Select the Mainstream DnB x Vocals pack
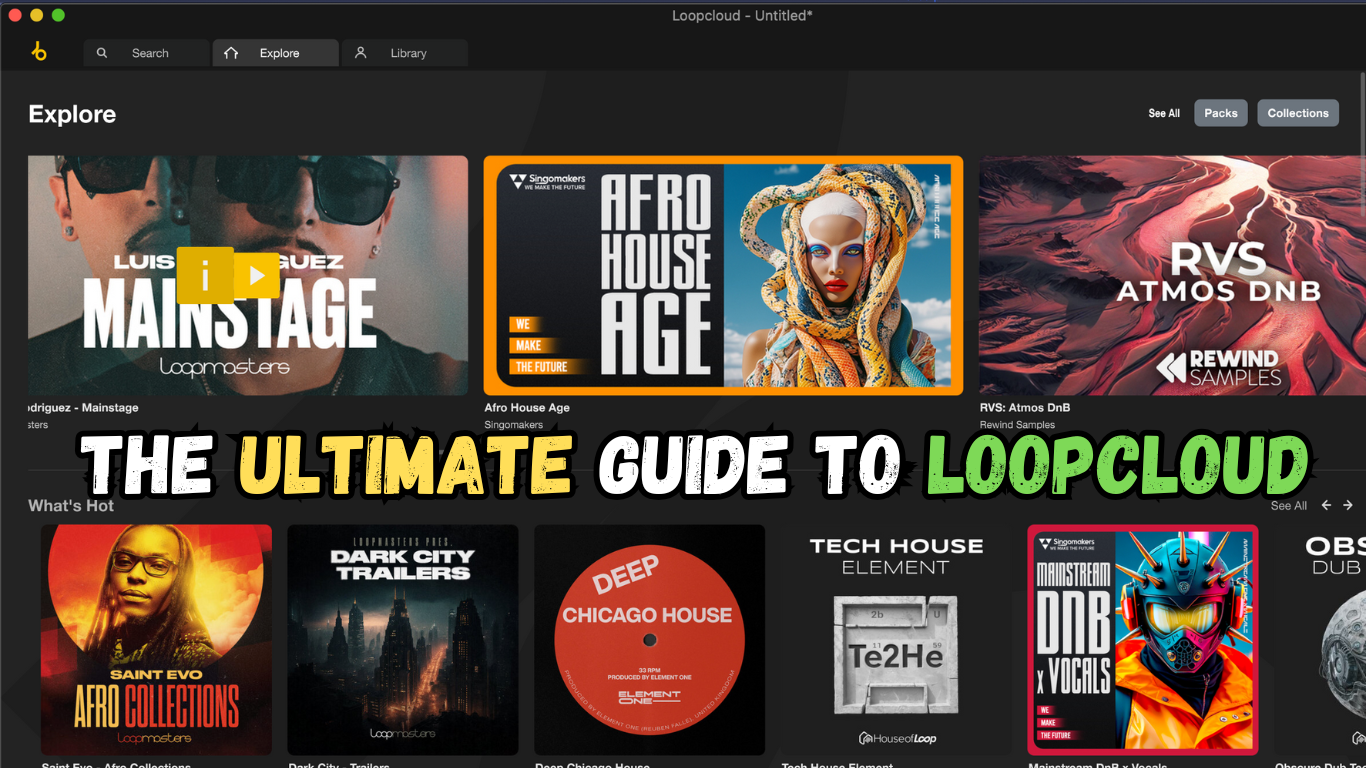This screenshot has height=768, width=1366. click(x=1142, y=639)
